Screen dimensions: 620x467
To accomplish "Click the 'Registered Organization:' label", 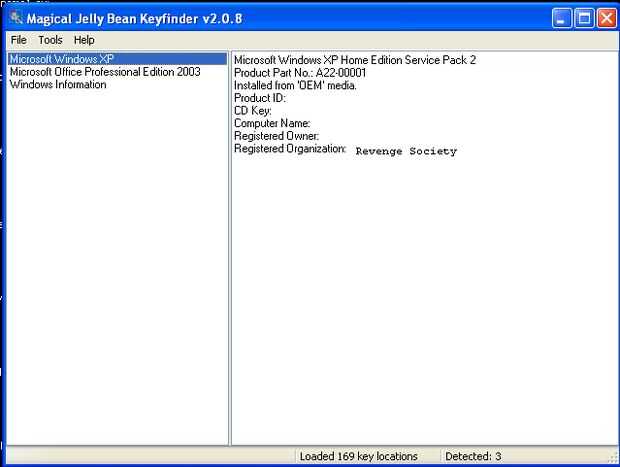I will [x=290, y=149].
